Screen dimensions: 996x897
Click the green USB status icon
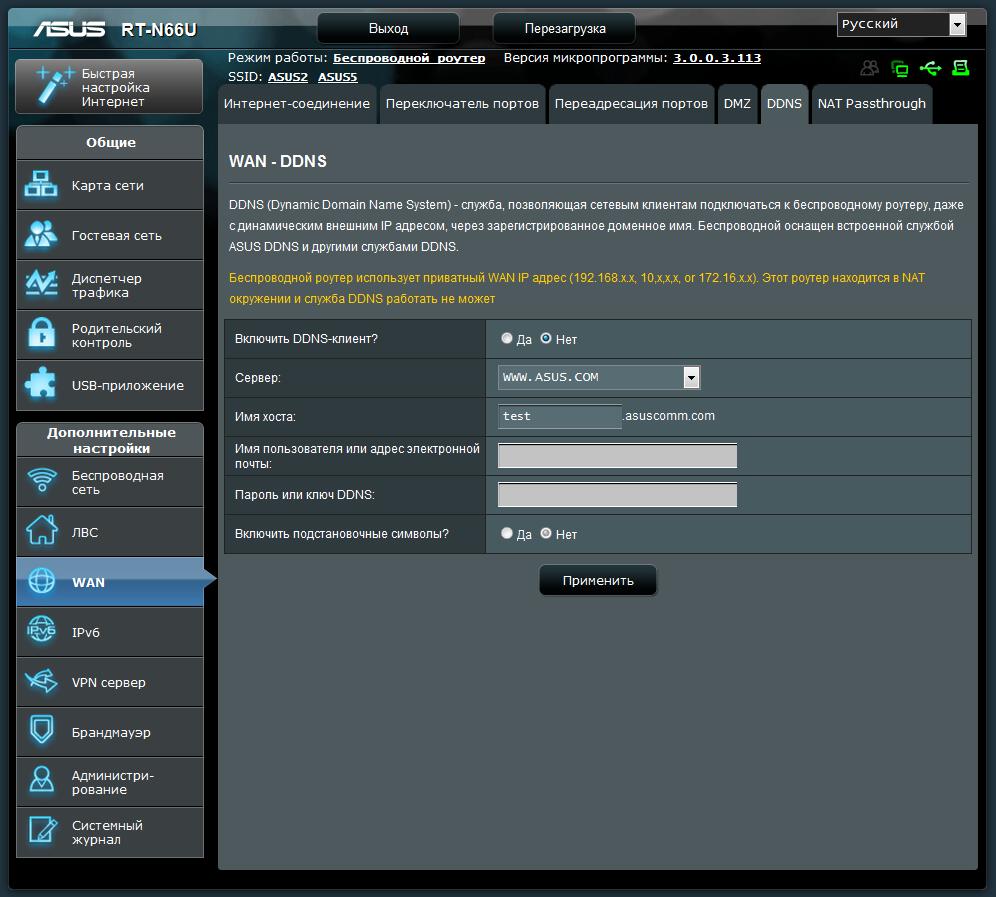click(931, 67)
